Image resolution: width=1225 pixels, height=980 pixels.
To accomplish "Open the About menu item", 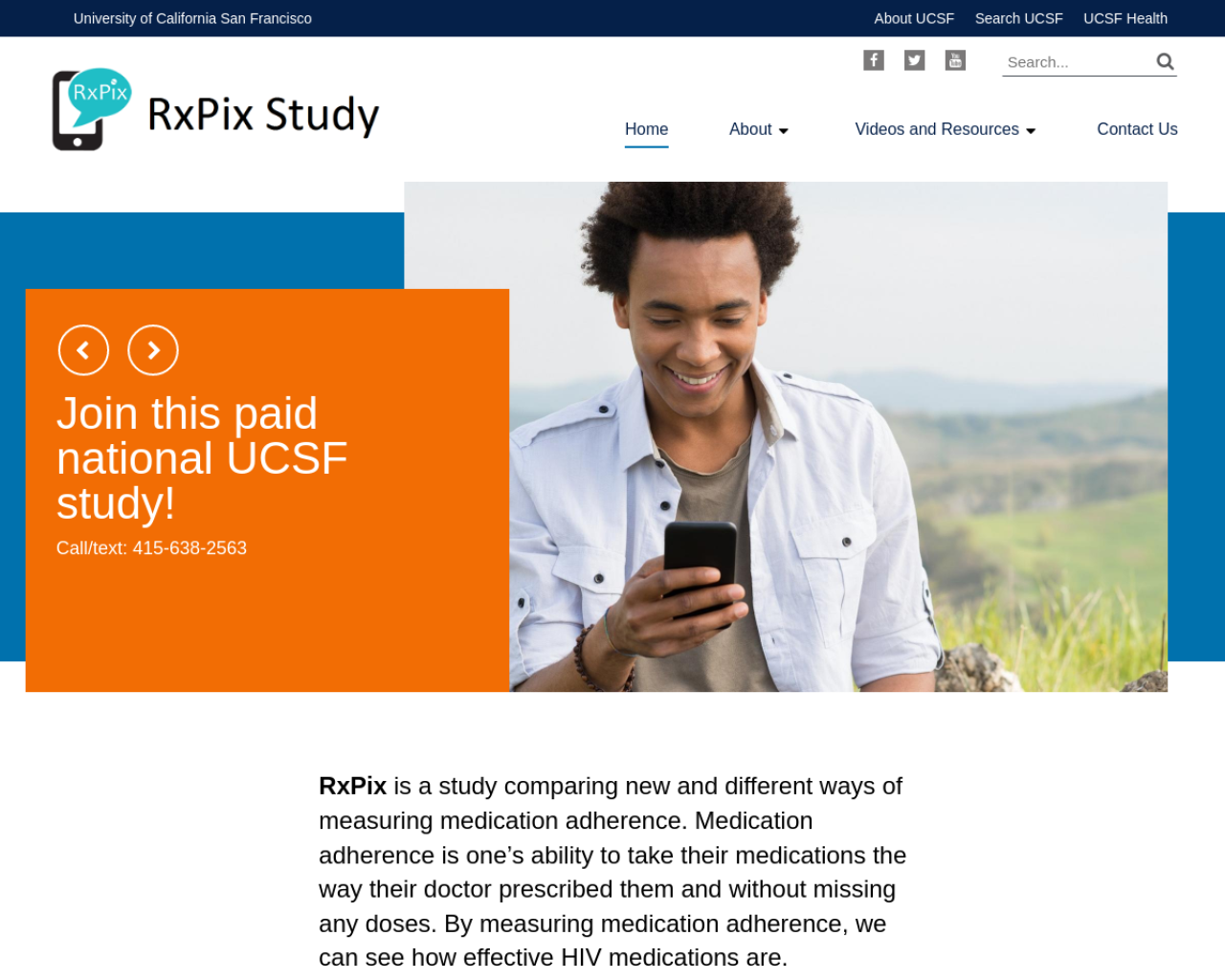I will coord(750,129).
